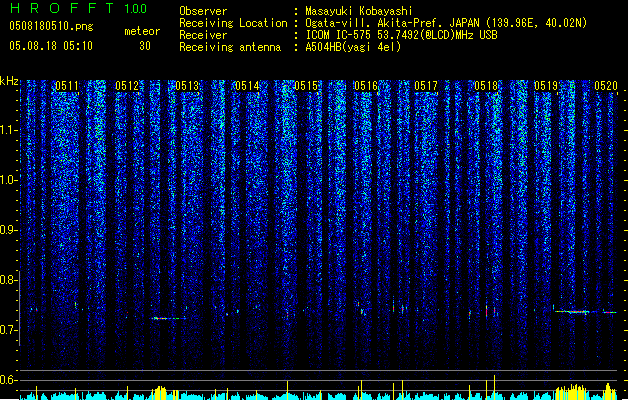Click the yellow signal burst under 0520
This screenshot has height=400, width=629.
point(610,392)
